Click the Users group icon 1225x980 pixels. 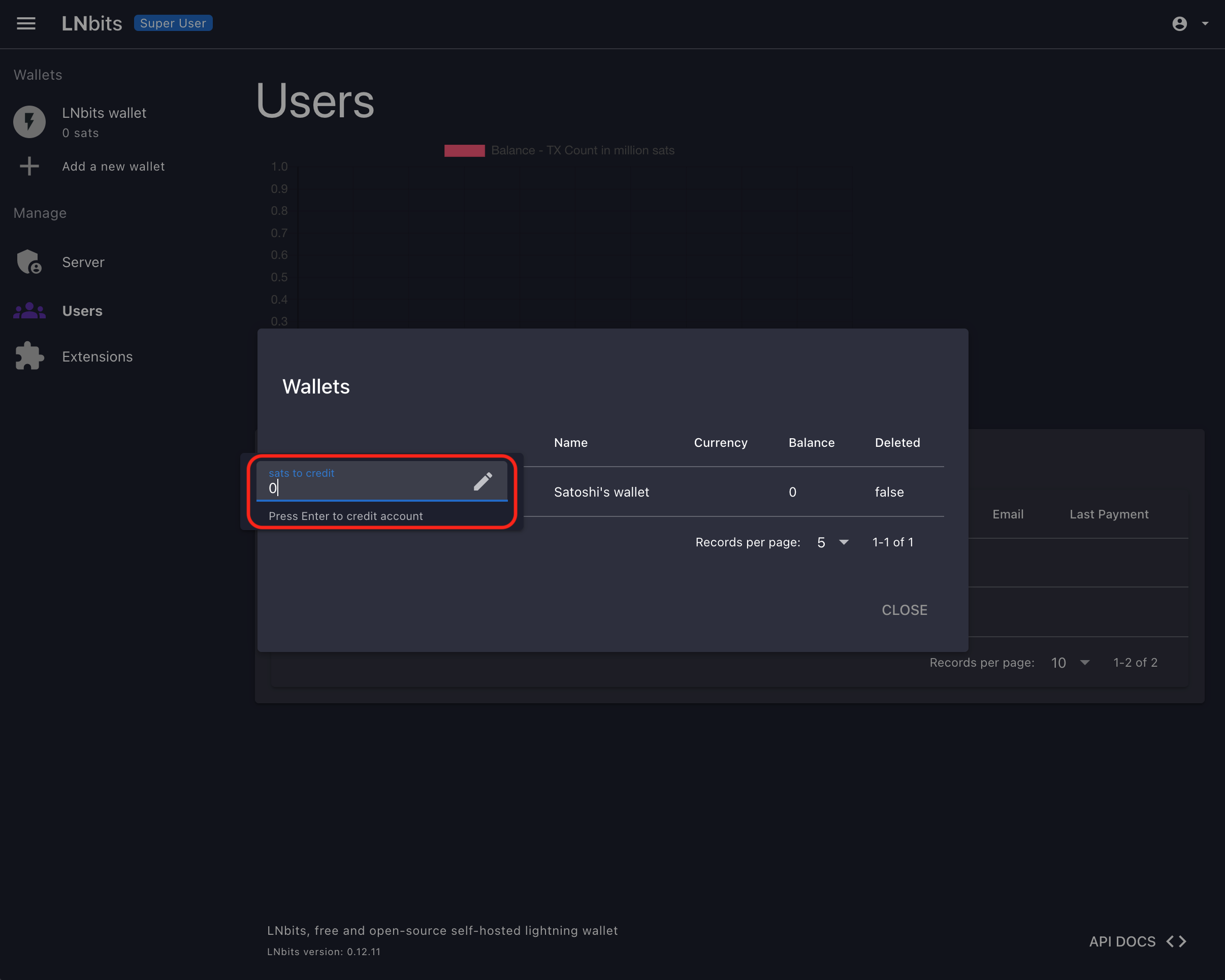point(29,311)
